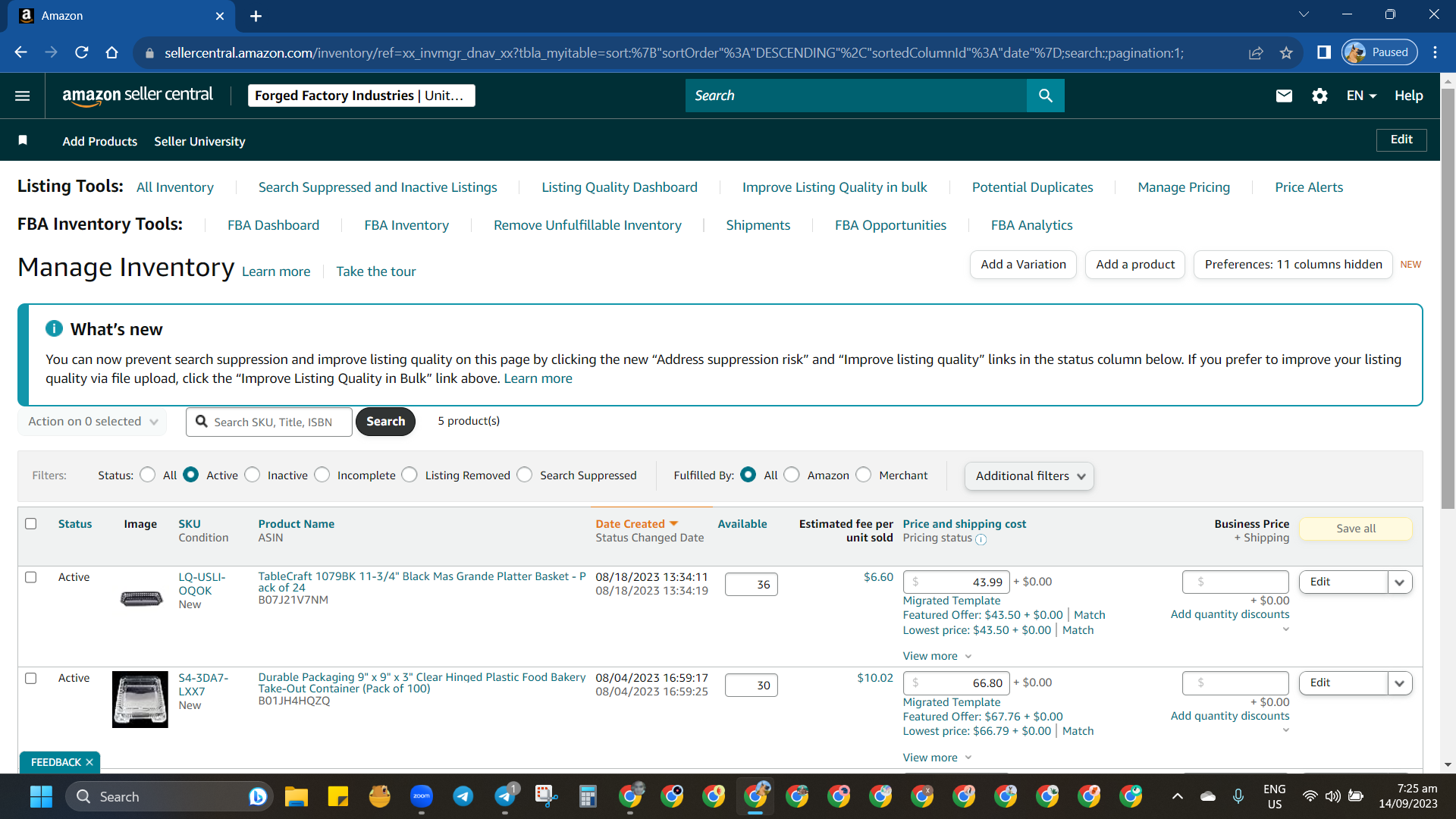Image resolution: width=1456 pixels, height=819 pixels.
Task: Open the FBA Dashboard tool
Action: (274, 225)
